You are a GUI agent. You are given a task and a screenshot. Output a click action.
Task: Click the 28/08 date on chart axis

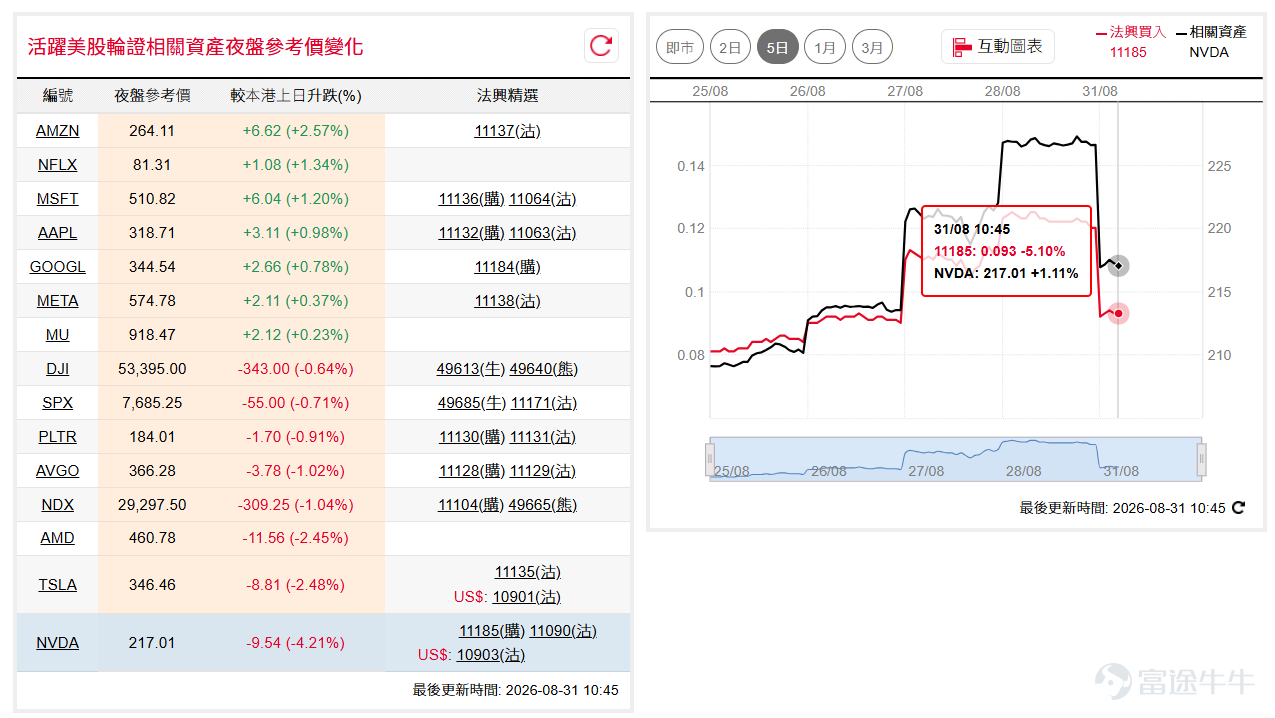coord(1002,91)
